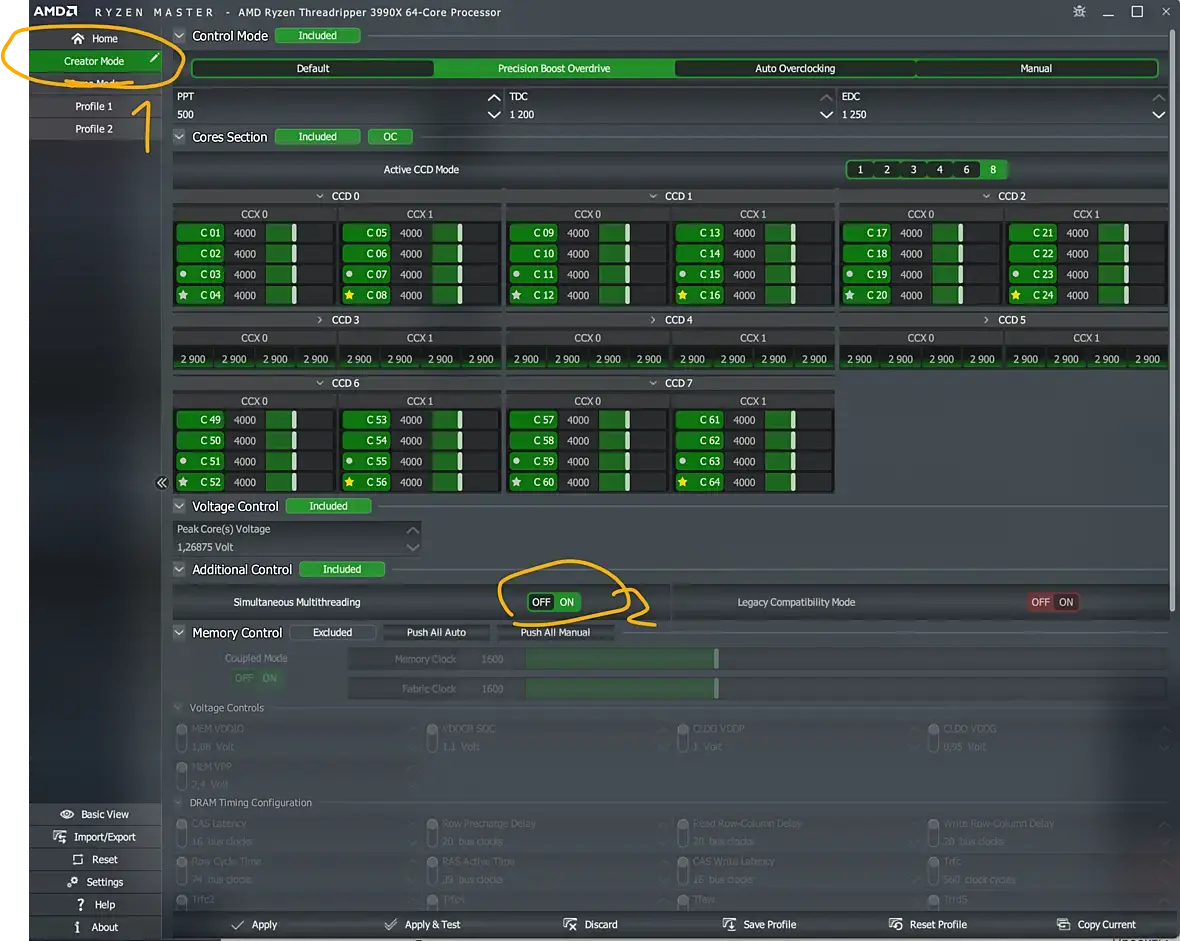Screen dimensions: 1180x941
Task: Collapse the sidebar with double-chevron icon
Action: point(162,483)
